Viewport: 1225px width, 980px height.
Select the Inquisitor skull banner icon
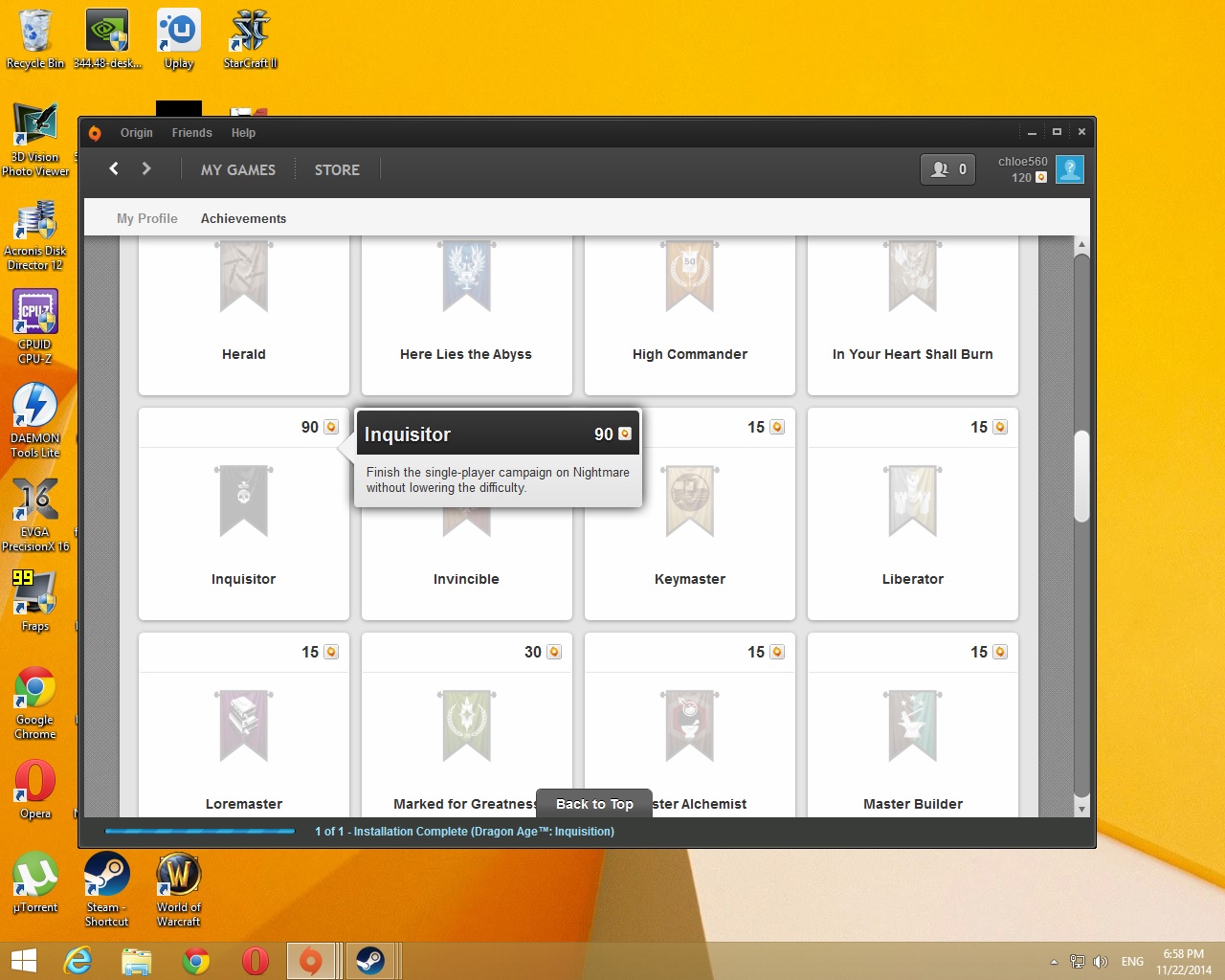(x=244, y=501)
